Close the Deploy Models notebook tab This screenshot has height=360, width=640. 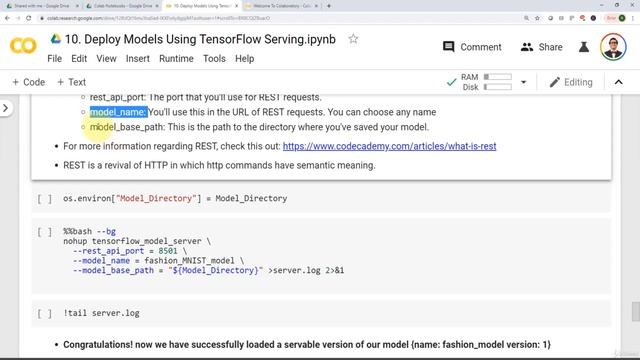click(x=236, y=6)
